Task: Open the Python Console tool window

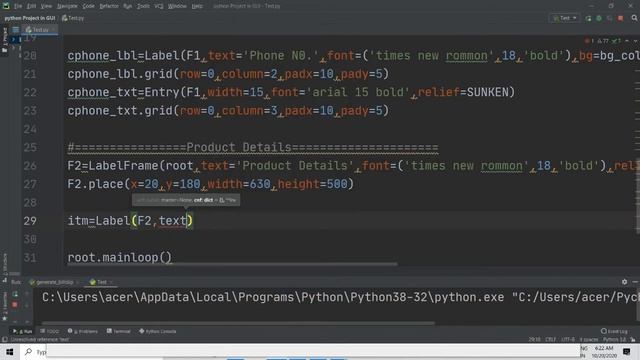Action: [158, 331]
